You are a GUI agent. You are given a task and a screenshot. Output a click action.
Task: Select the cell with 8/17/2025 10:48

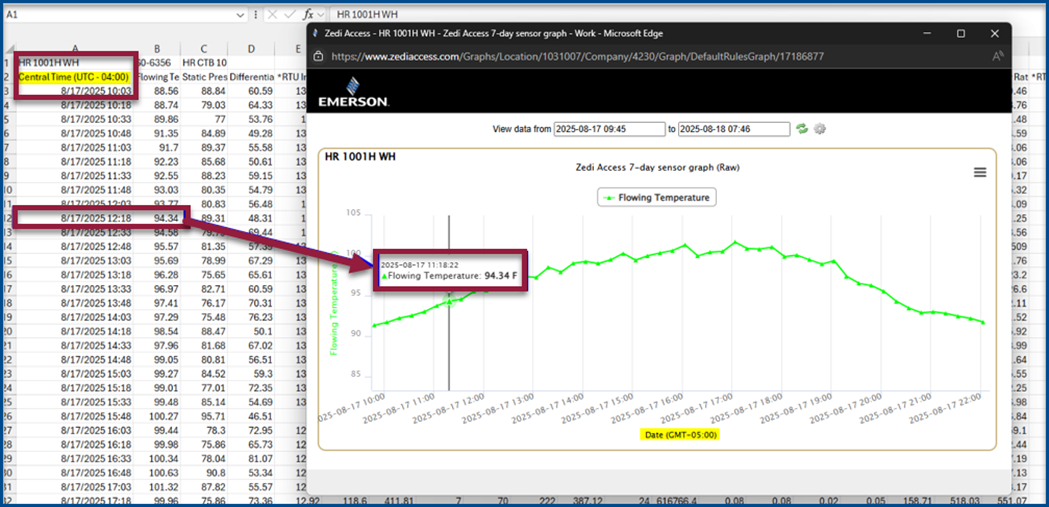click(75, 133)
